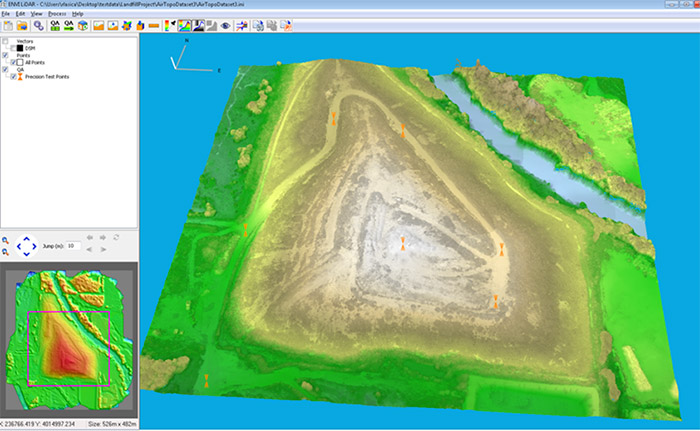Click the Jump (m) input field

pos(74,245)
